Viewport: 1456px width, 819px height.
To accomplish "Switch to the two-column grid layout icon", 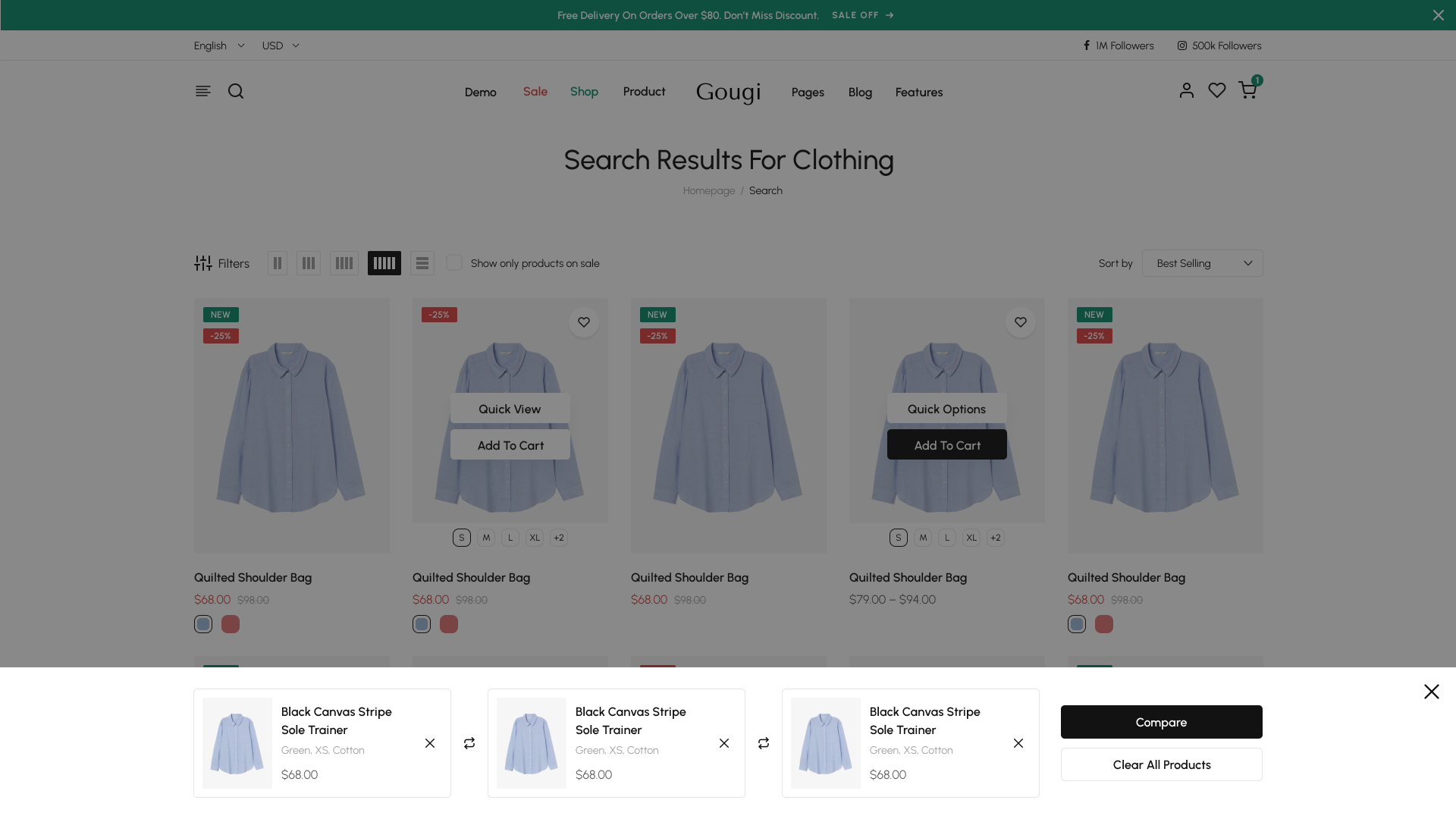I will 278,263.
